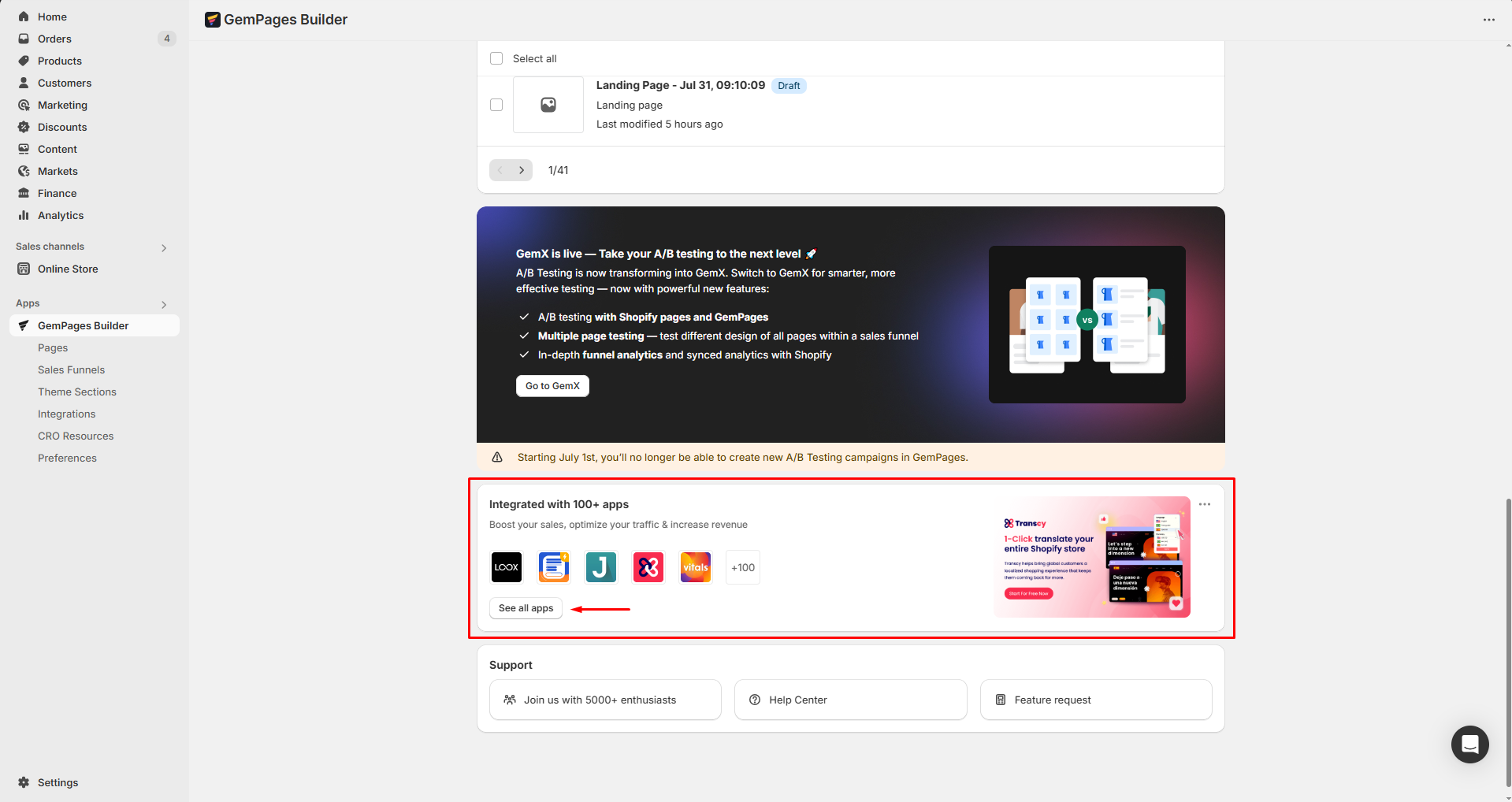1512x802 pixels.
Task: Join the community of 5000+ enthusiasts
Action: tap(605, 700)
